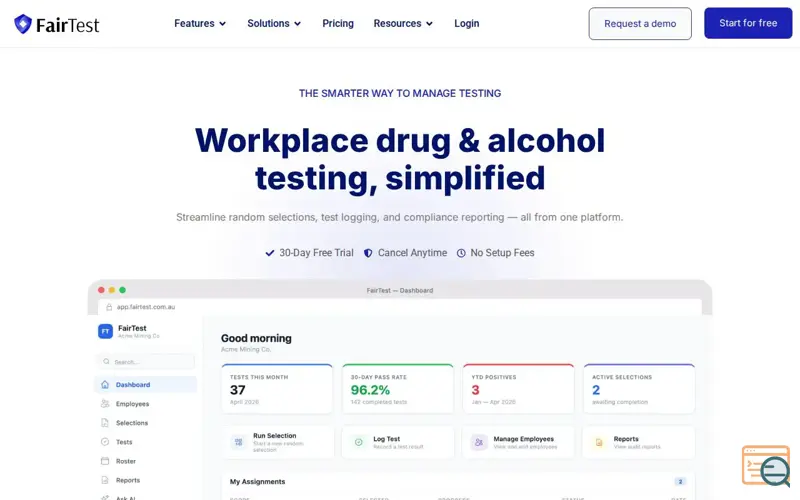The height and width of the screenshot is (500, 800).
Task: Select Dashboard in the sidebar
Action: [x=145, y=385]
